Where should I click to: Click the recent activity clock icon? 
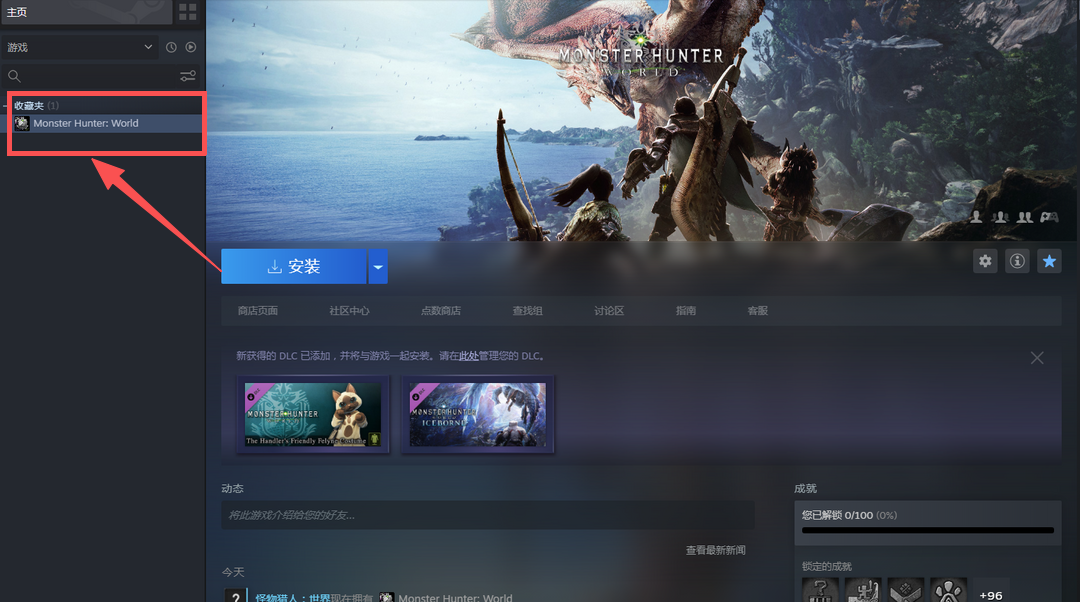pos(171,47)
